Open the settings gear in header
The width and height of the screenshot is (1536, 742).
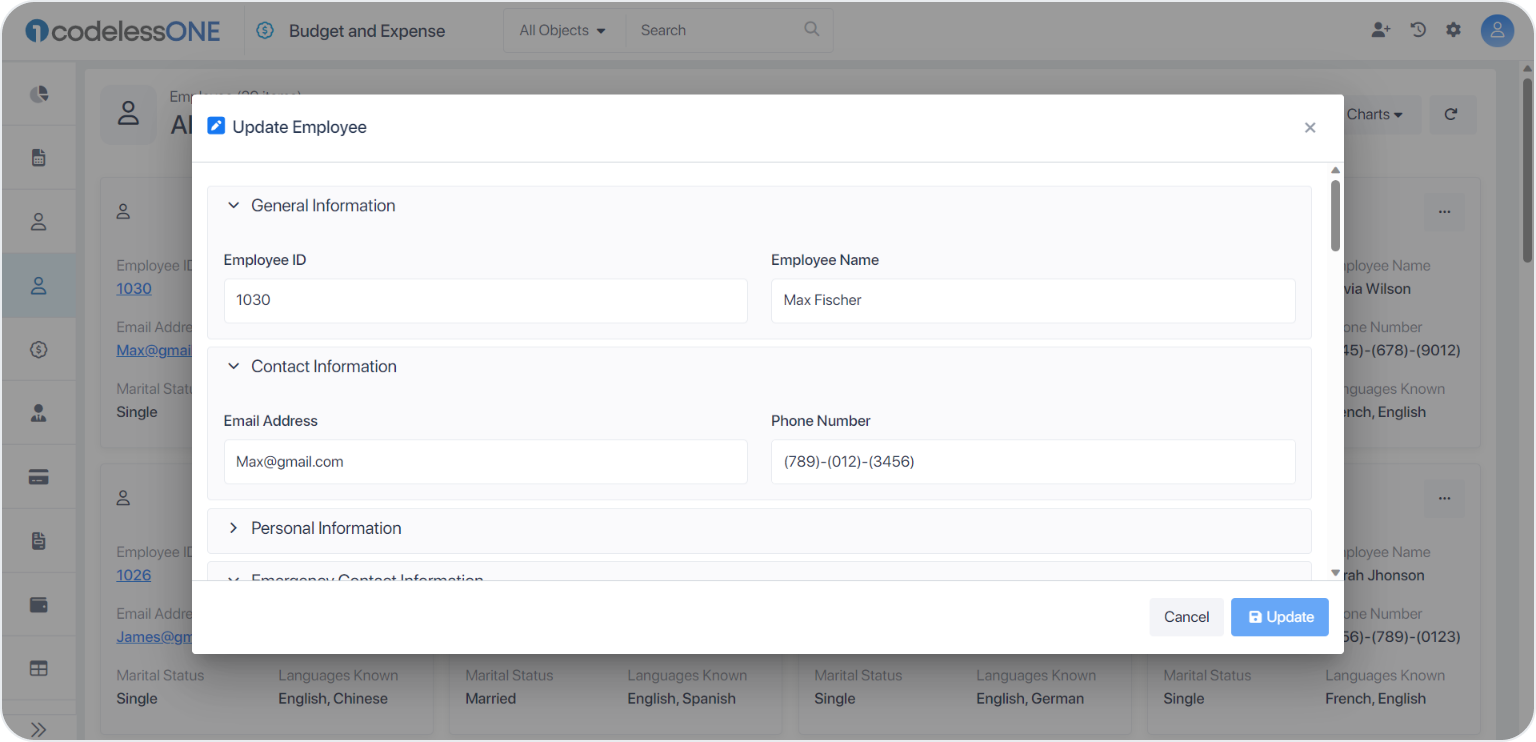point(1453,30)
